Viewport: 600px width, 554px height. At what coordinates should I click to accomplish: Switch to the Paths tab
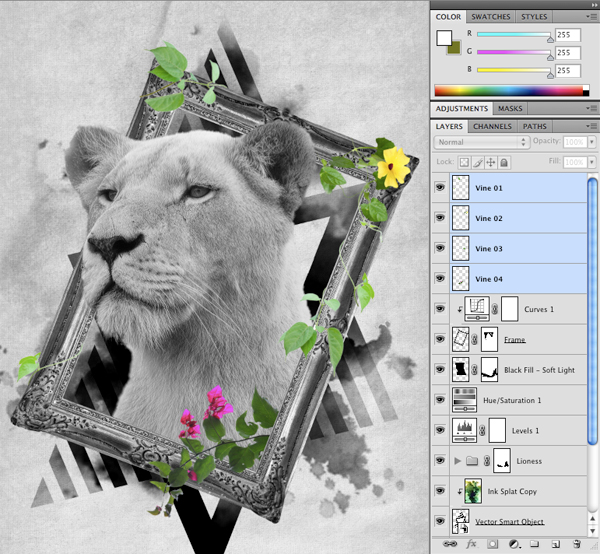point(535,126)
